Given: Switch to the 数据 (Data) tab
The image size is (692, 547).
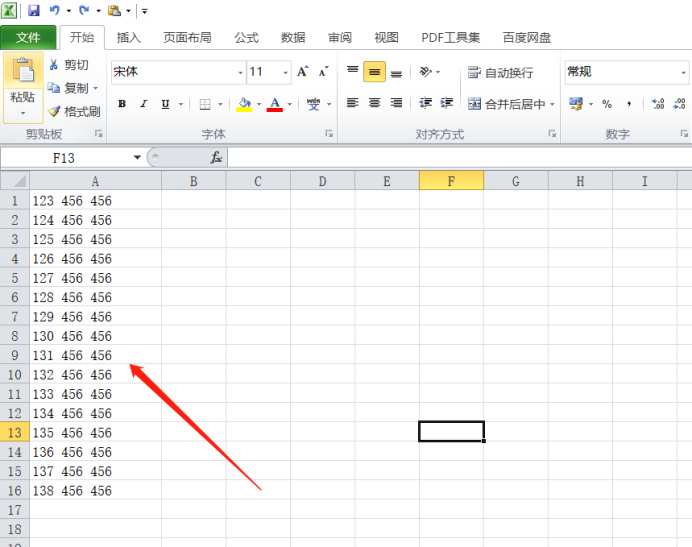Looking at the screenshot, I should click(293, 38).
